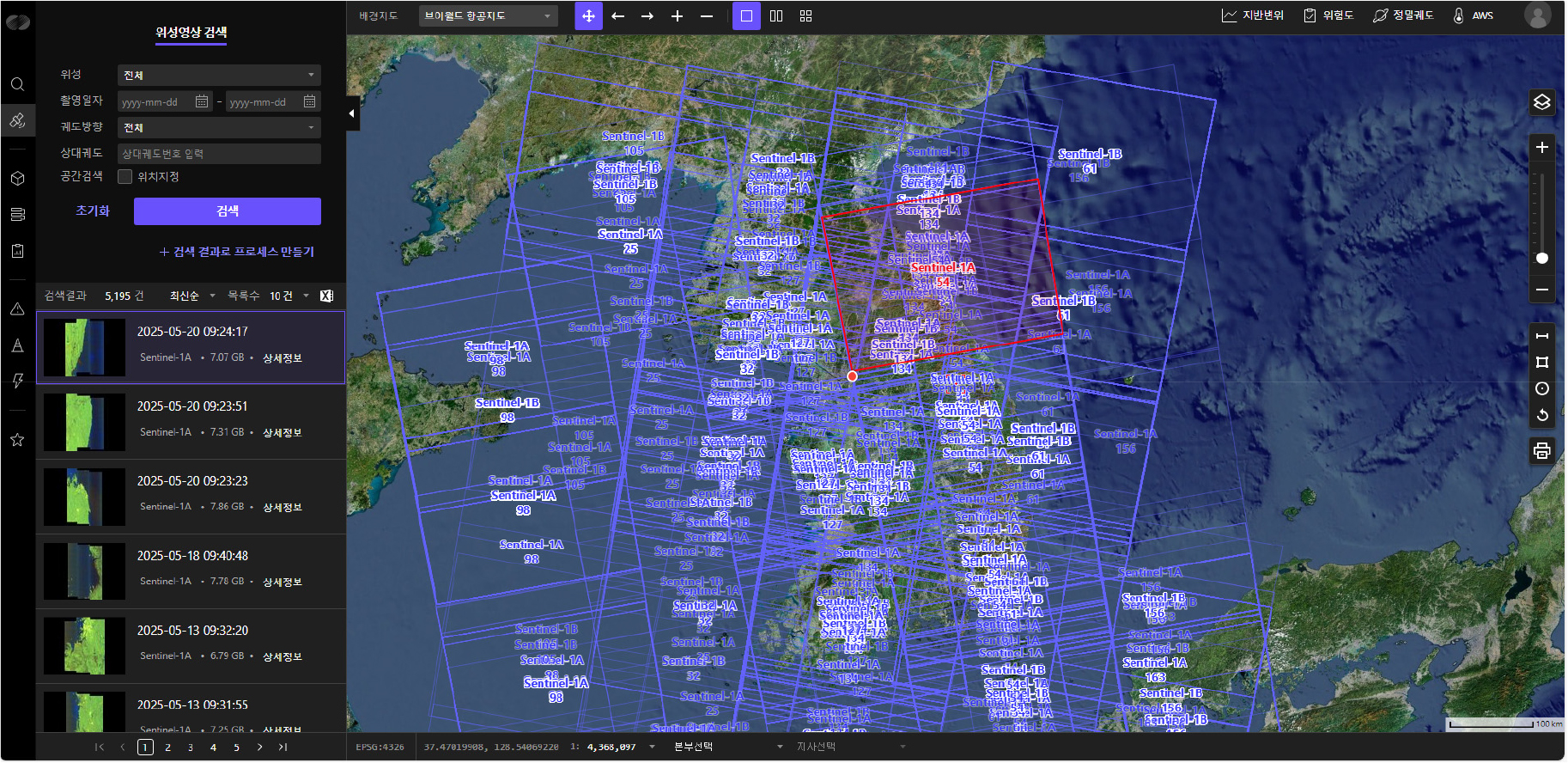Open the warning triangle sidebar icon
Image resolution: width=1568 pixels, height=763 pixels.
17,309
